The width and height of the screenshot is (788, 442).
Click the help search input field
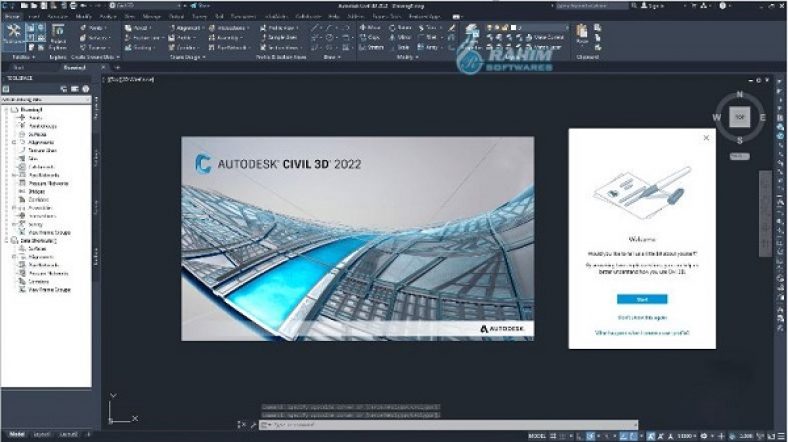point(591,6)
